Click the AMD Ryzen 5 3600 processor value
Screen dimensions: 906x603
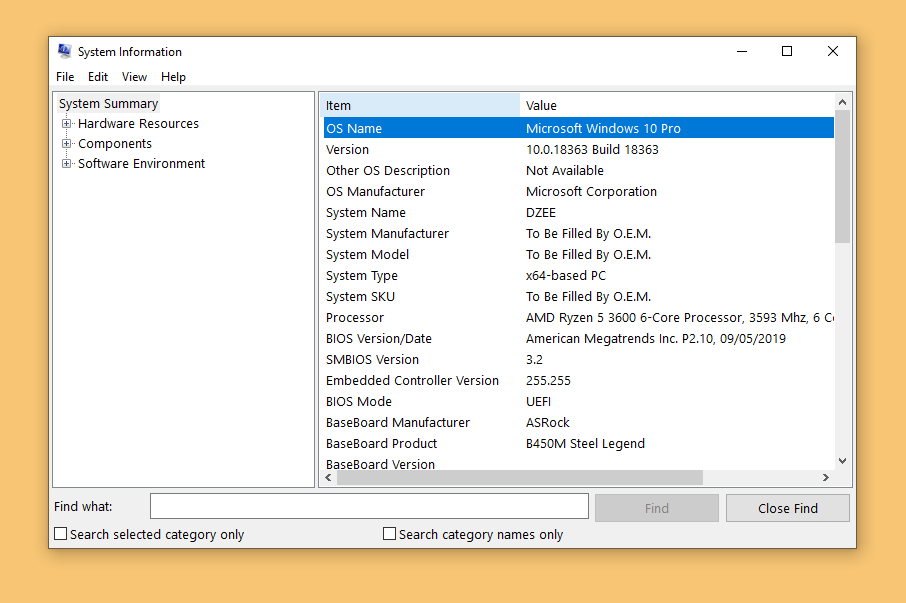click(x=680, y=318)
